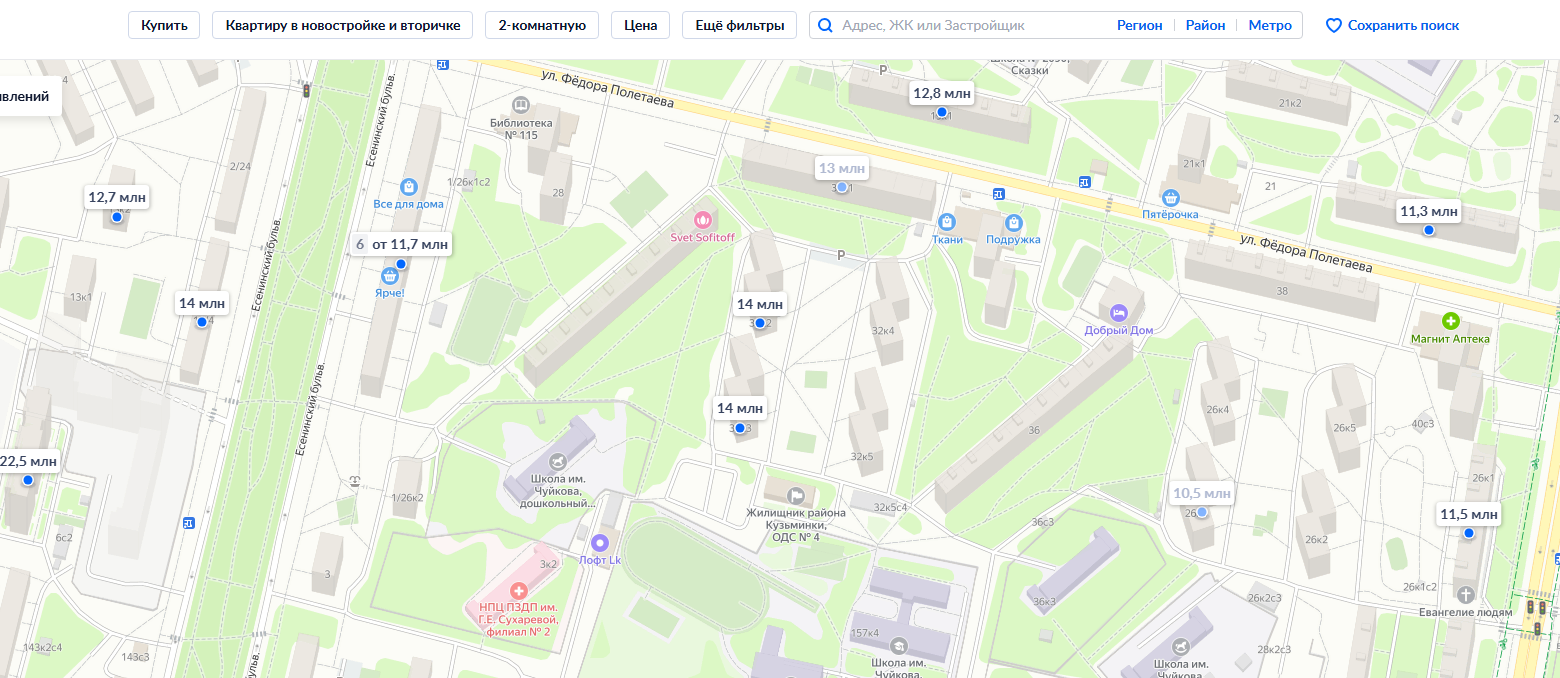Click the building number 38 label
The width and height of the screenshot is (1560, 678).
(1282, 292)
